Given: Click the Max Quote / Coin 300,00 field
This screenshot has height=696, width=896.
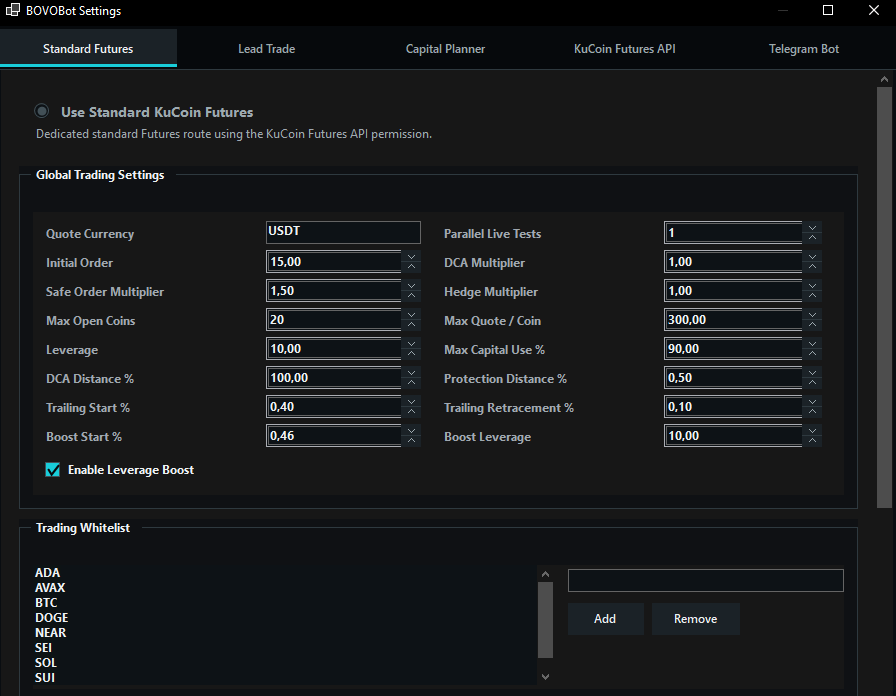Looking at the screenshot, I should (733, 319).
